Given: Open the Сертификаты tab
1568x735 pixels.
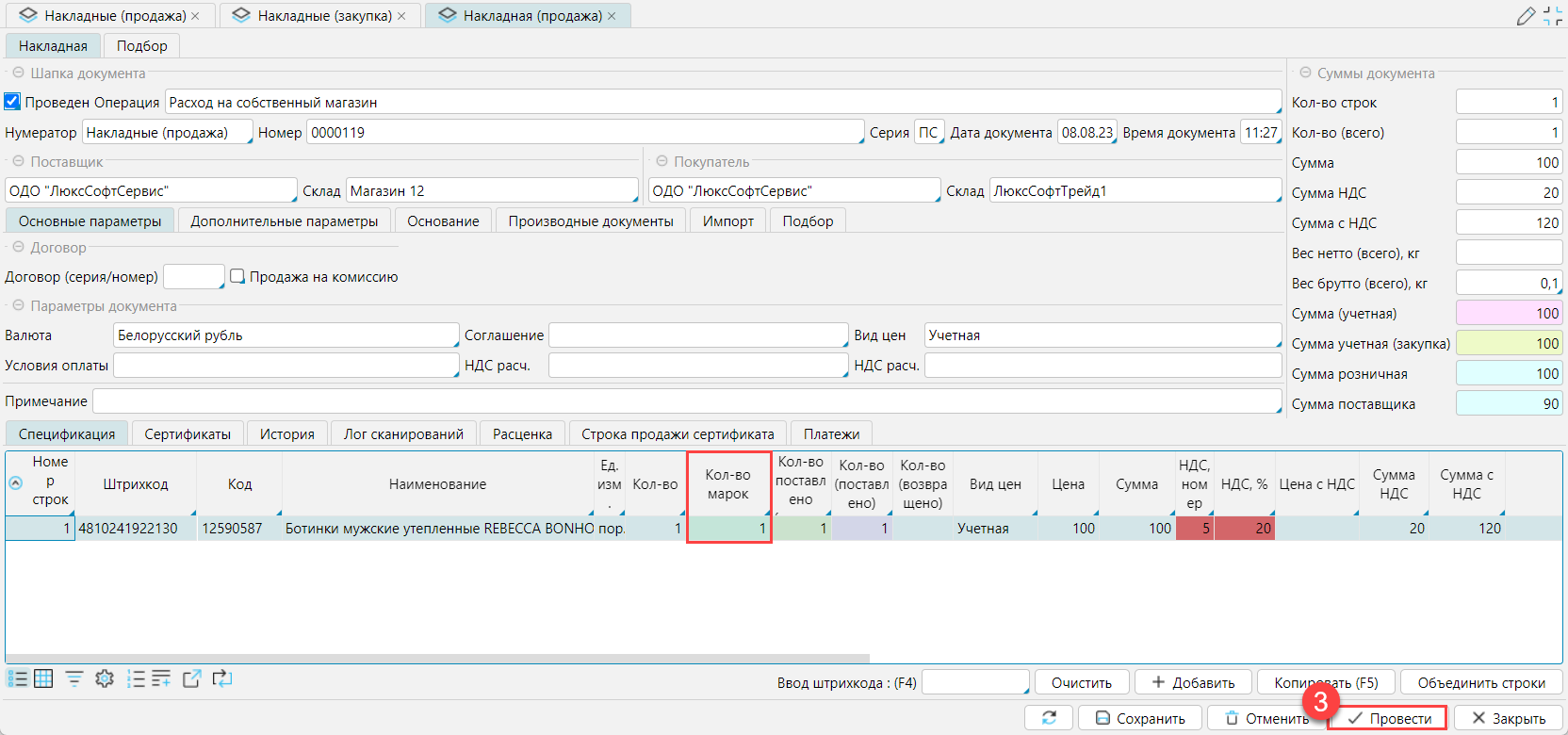Looking at the screenshot, I should click(188, 433).
